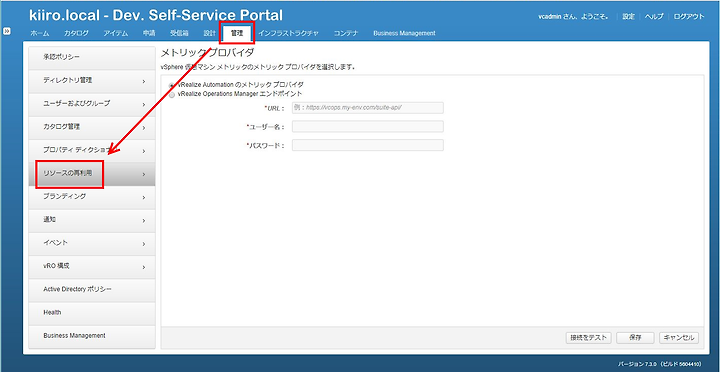The width and height of the screenshot is (720, 372).
Task: Open the カタログ tab
Action: pos(76,33)
